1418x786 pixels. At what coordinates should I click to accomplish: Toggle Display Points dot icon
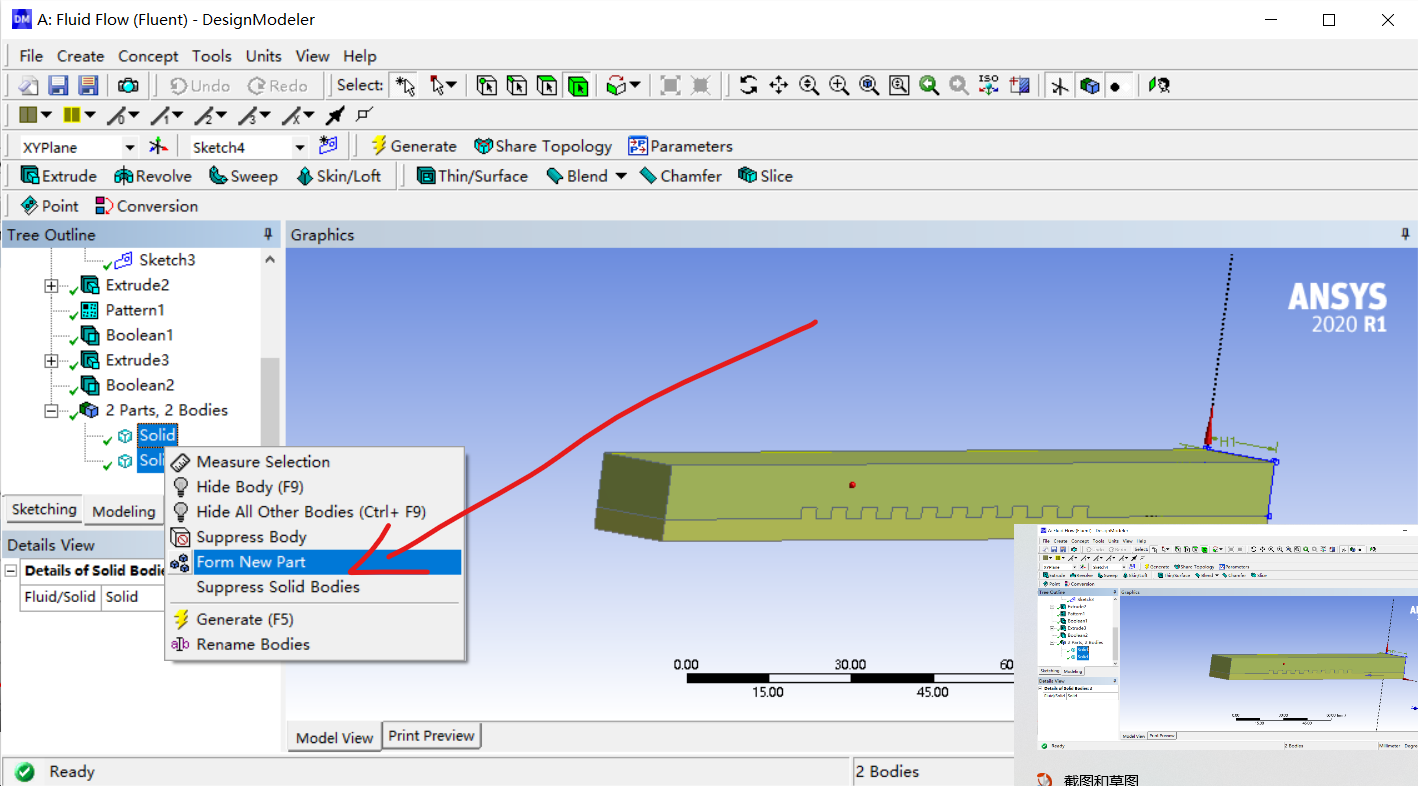coord(1119,86)
